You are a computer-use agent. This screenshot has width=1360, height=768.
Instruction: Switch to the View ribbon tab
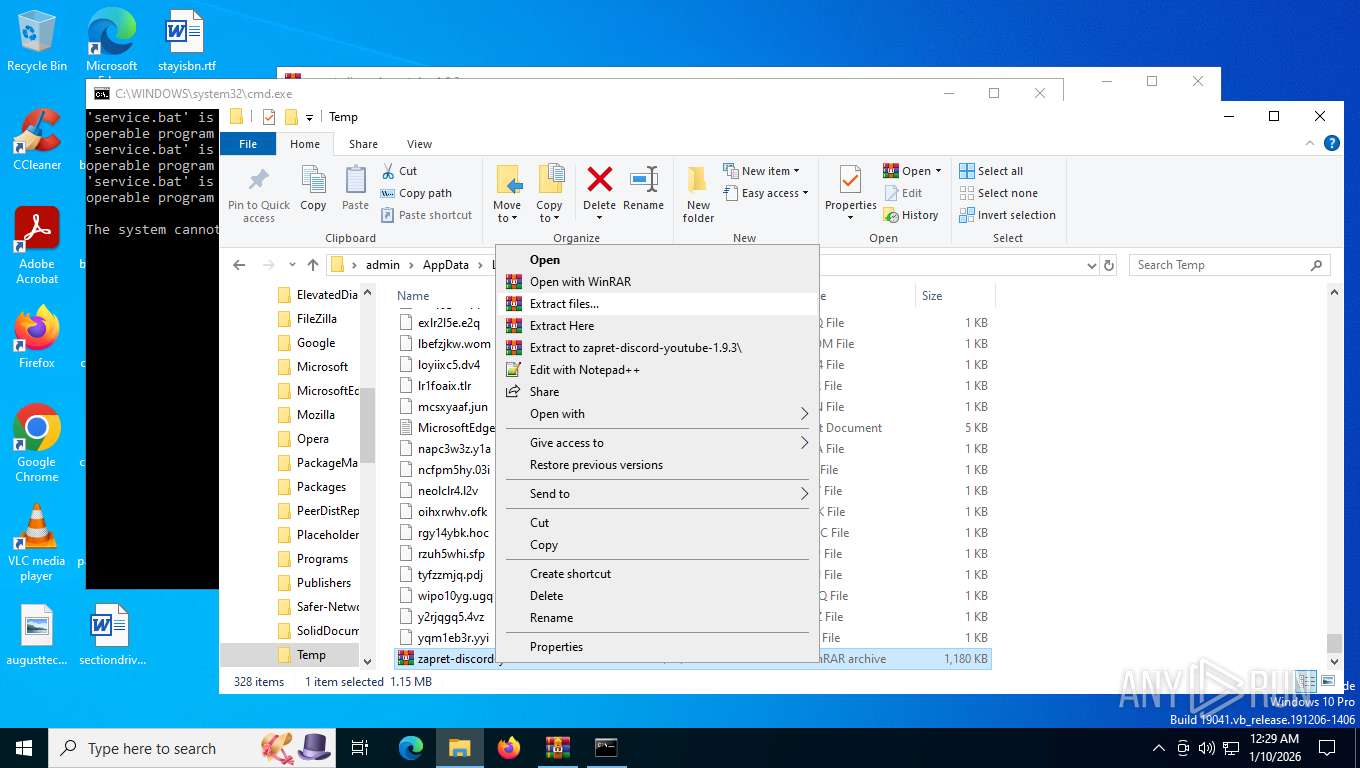(x=419, y=144)
